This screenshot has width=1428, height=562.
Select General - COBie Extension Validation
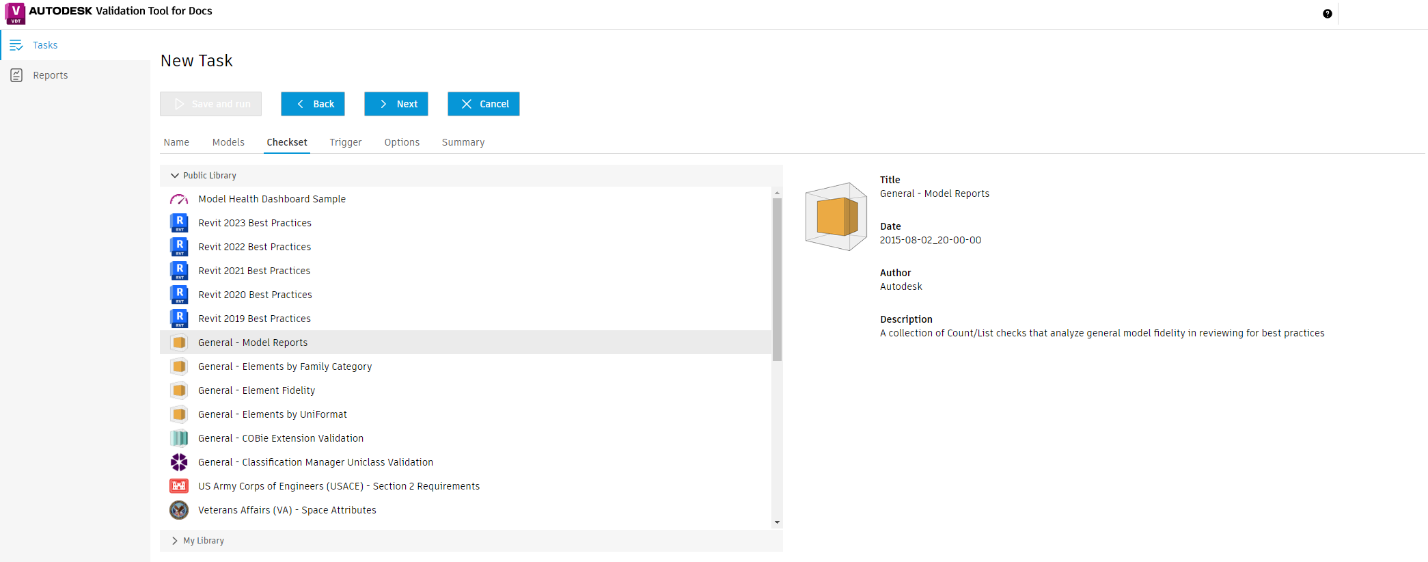tap(466, 439)
